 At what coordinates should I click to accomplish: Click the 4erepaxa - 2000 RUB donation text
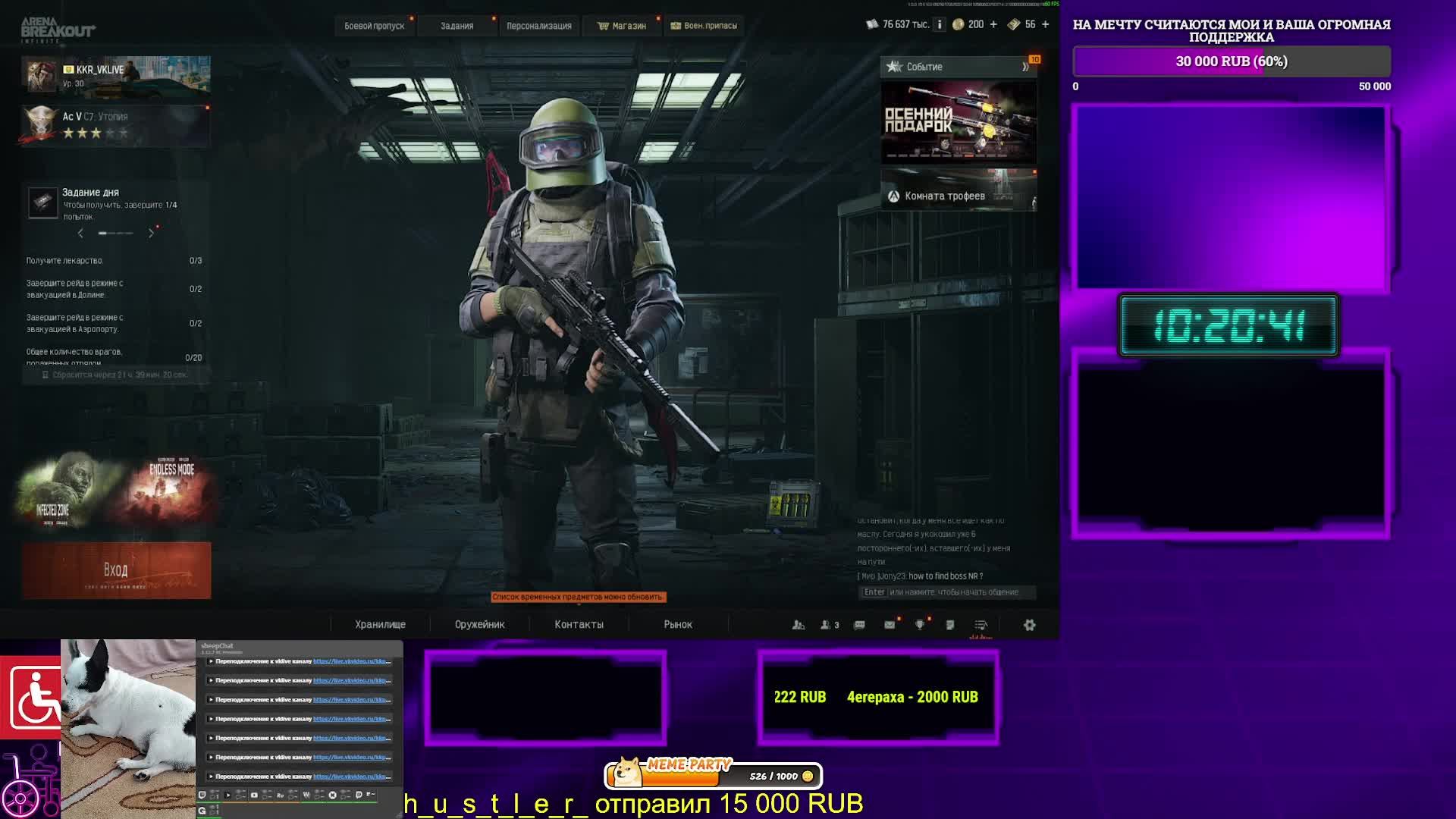[x=912, y=697]
